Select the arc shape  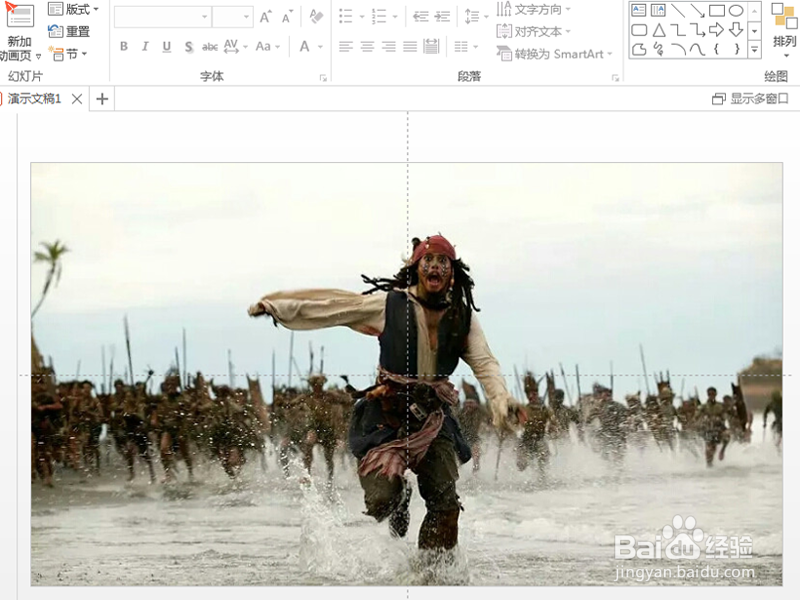point(678,49)
